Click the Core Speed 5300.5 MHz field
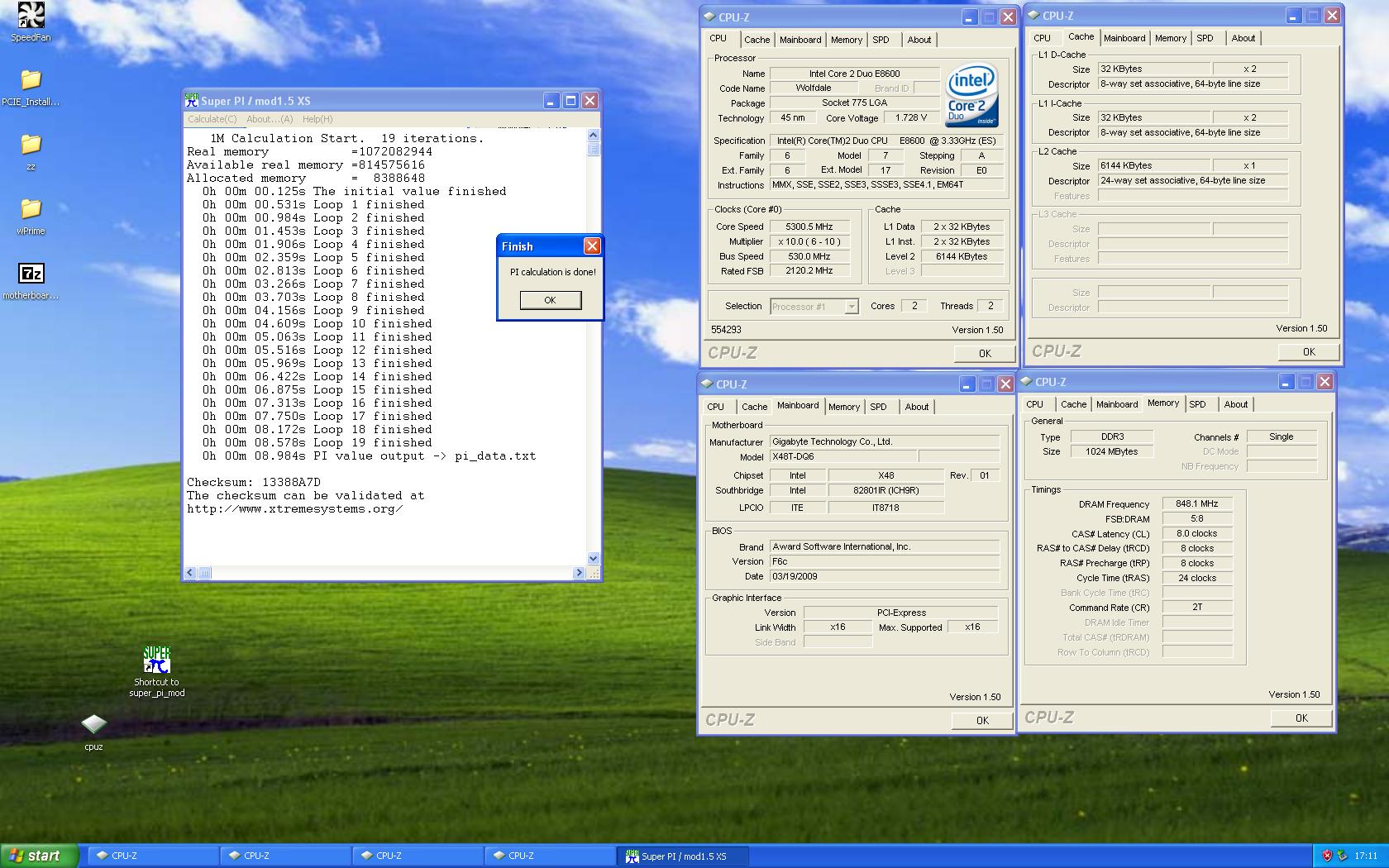Screen dimensions: 1389x868 [x=809, y=227]
